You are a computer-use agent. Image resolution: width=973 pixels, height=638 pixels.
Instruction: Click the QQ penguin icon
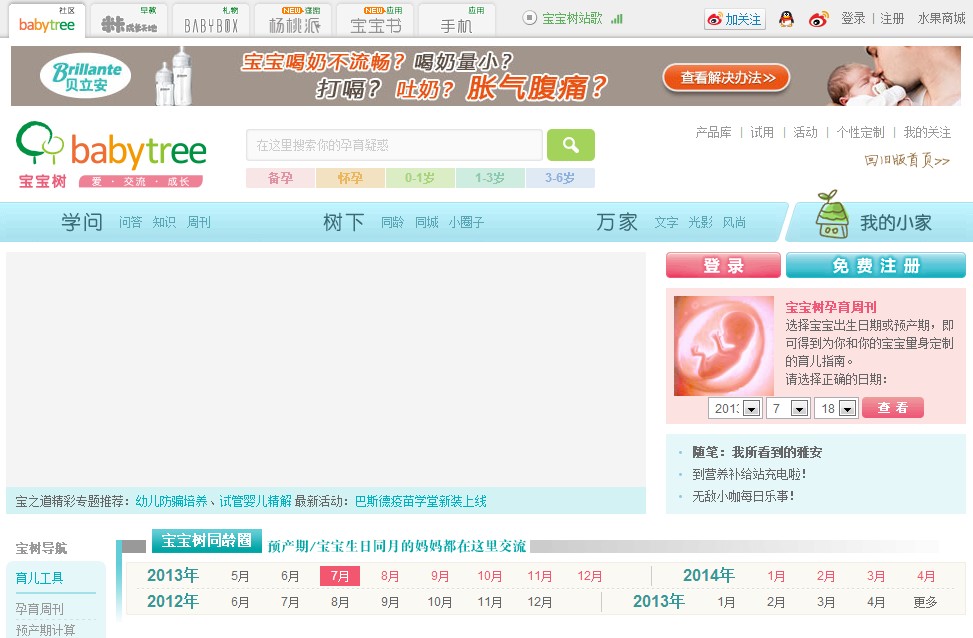tap(786, 19)
